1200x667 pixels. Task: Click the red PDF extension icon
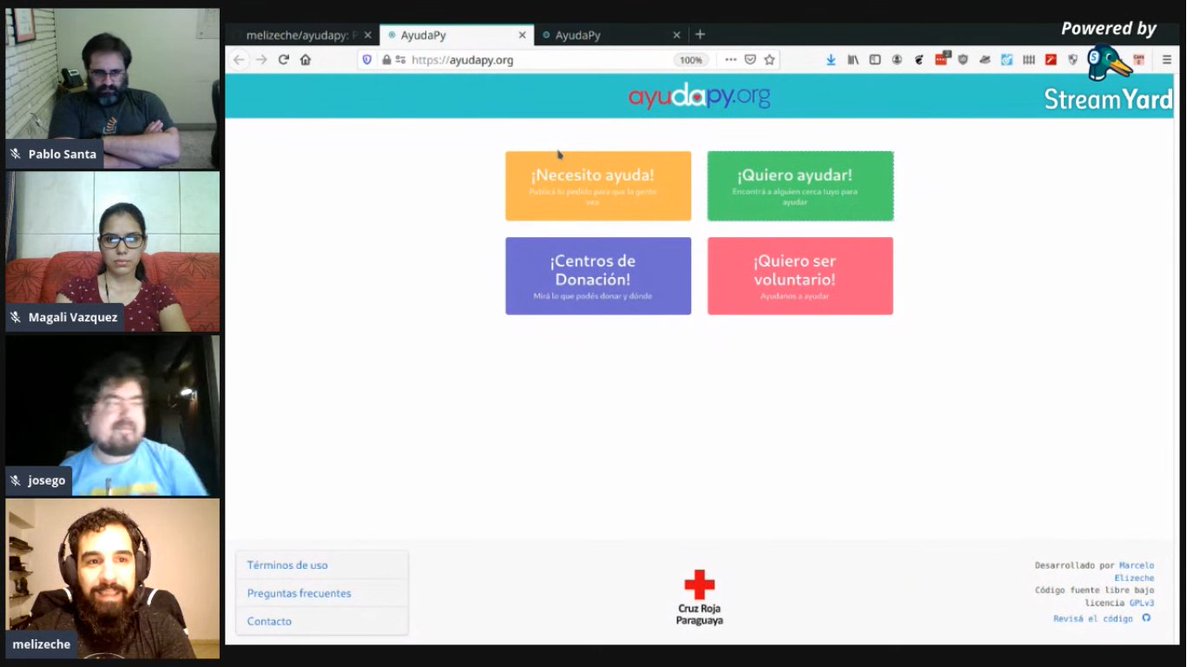[1051, 60]
